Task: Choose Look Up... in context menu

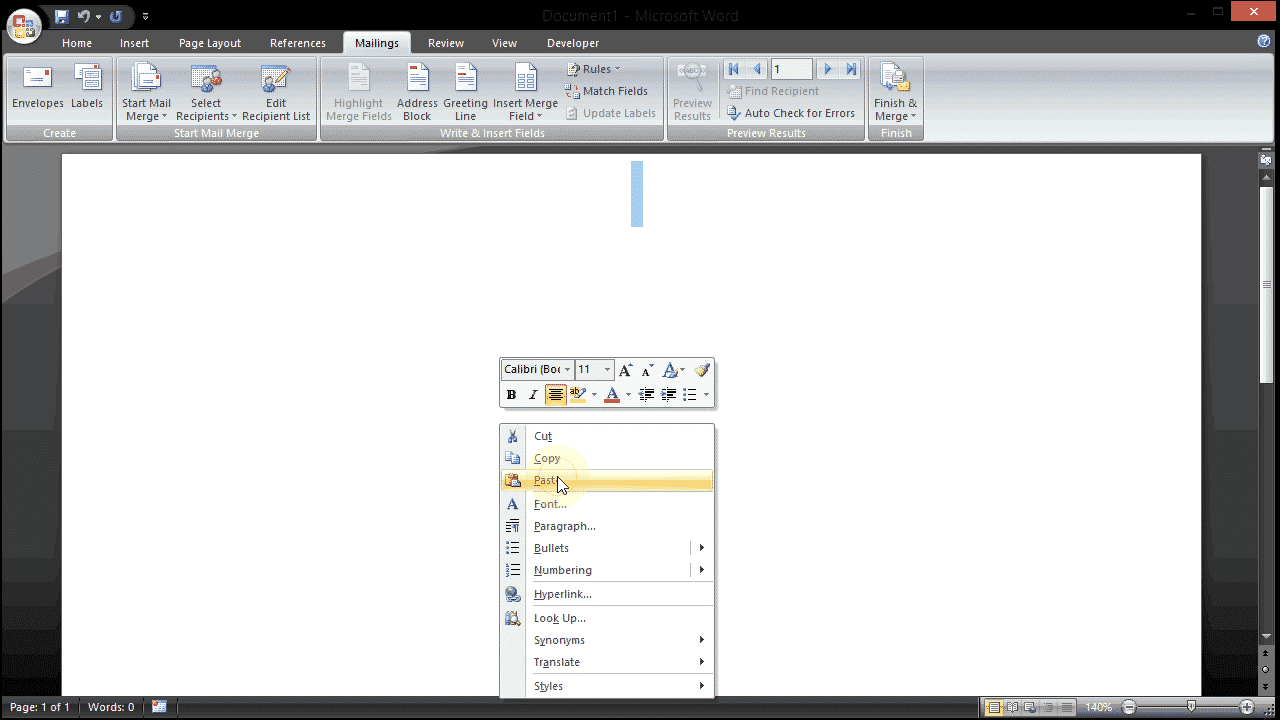Action: [x=607, y=618]
